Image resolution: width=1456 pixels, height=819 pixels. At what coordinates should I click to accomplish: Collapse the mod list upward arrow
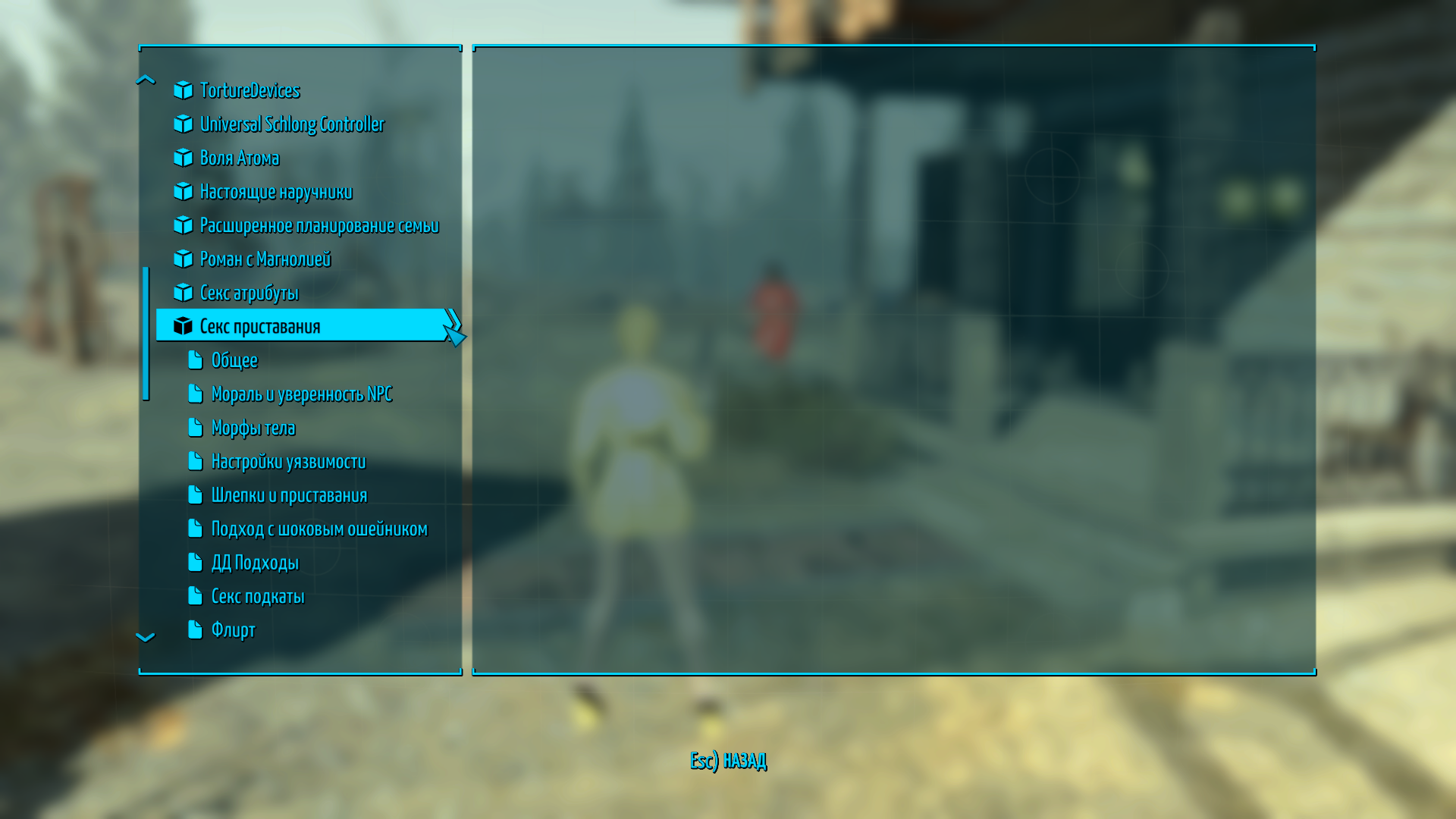click(x=148, y=78)
